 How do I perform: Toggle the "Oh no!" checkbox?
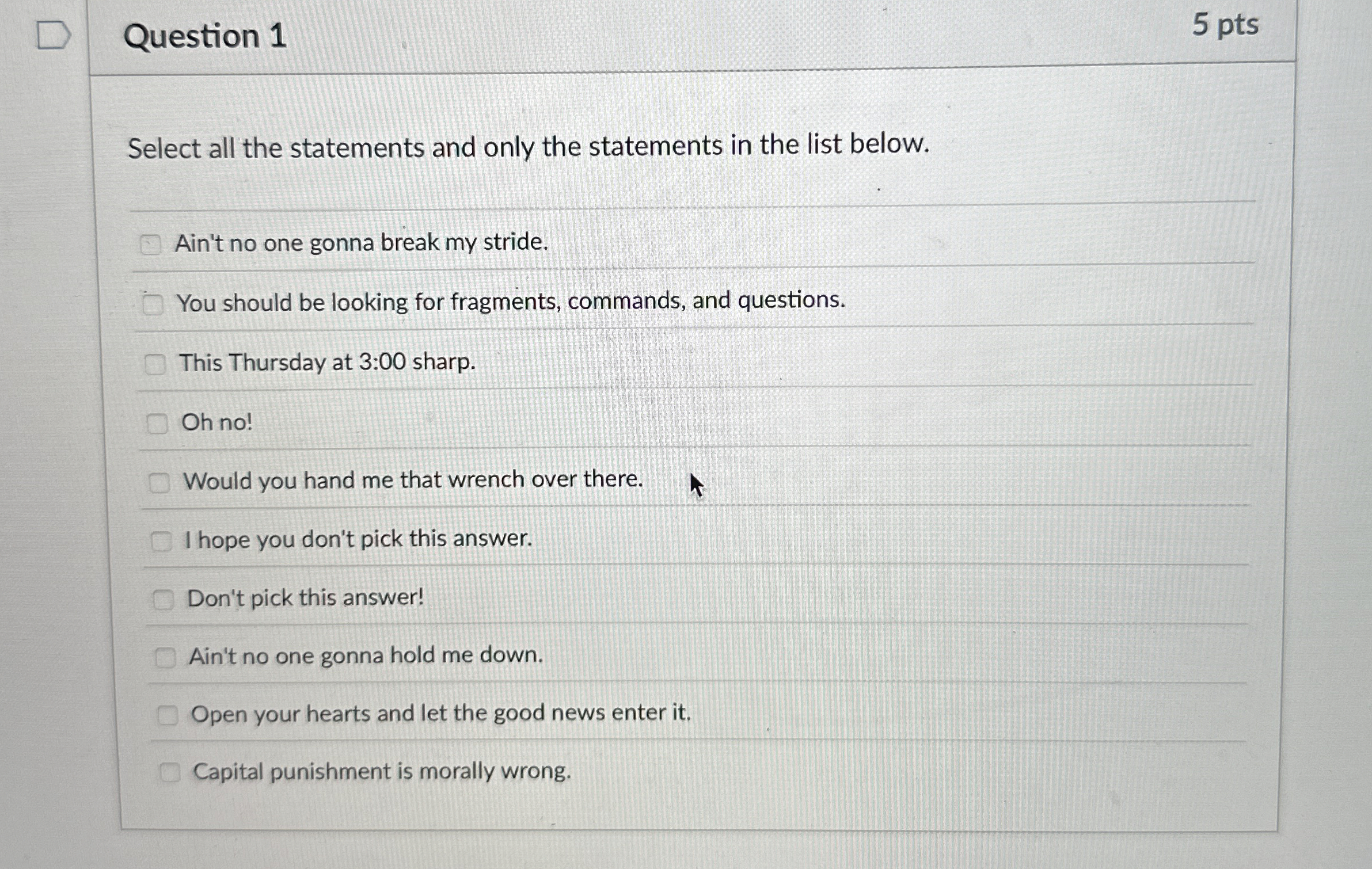[x=157, y=424]
